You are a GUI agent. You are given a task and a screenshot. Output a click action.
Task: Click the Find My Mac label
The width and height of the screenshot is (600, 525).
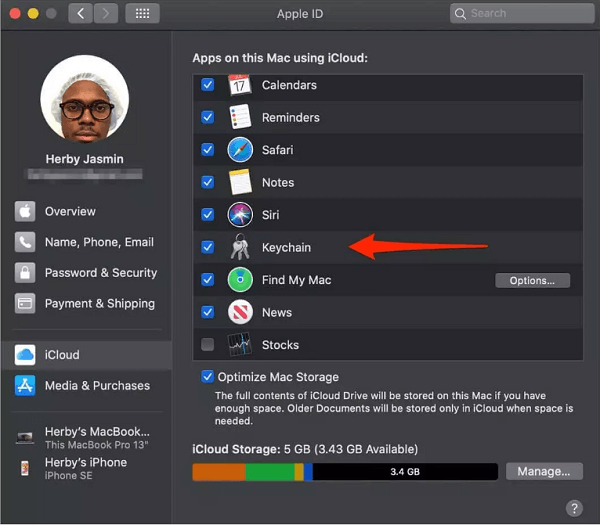(x=297, y=280)
